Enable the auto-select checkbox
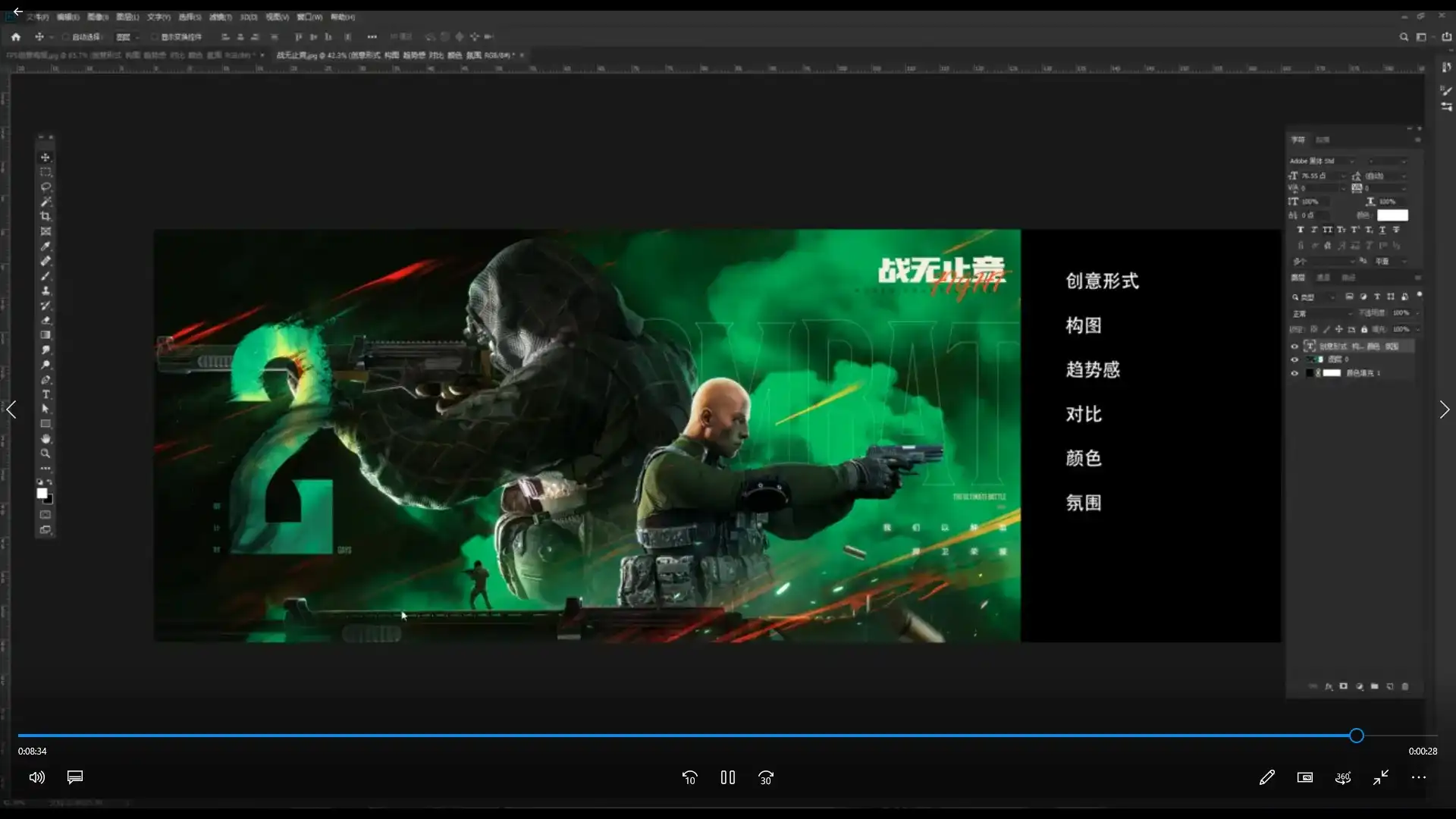Screen dimensions: 1456x819 click(67, 36)
